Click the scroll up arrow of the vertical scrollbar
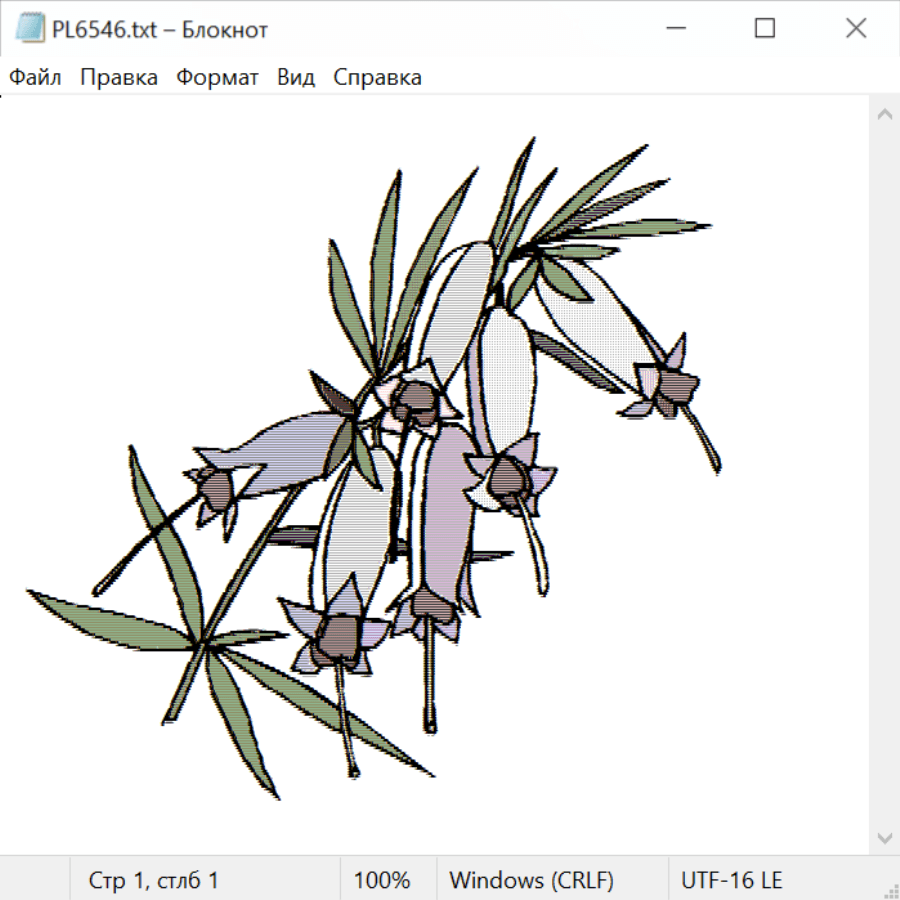Viewport: 900px width, 900px height. pos(884,115)
